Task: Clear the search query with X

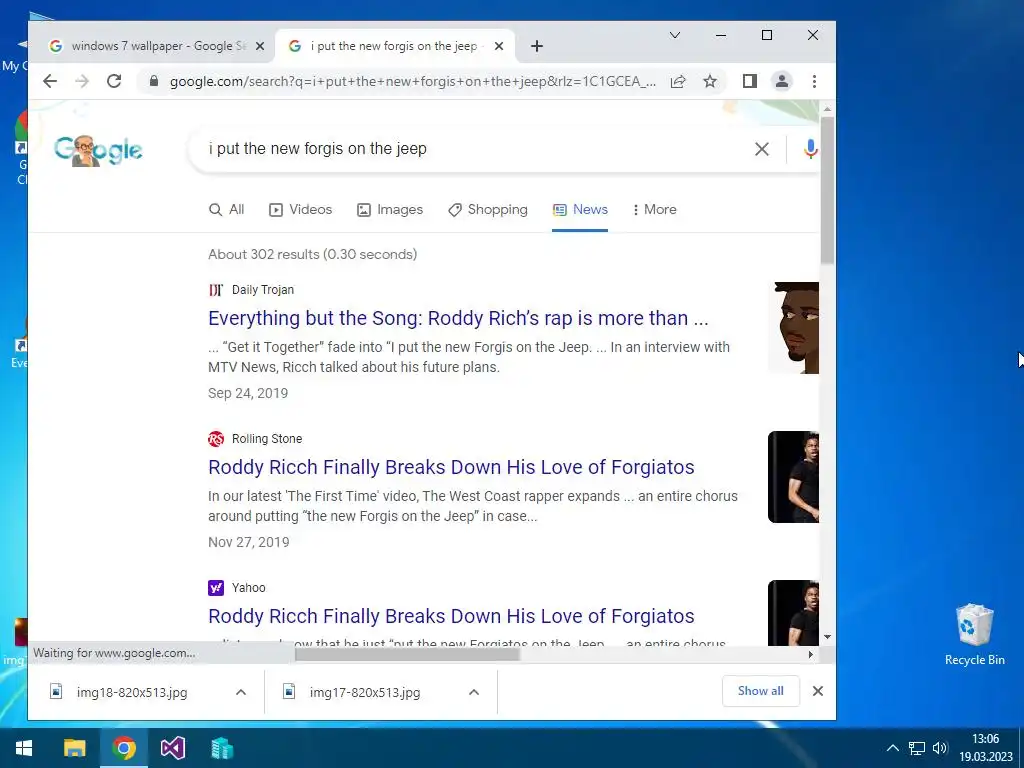Action: 761,149
